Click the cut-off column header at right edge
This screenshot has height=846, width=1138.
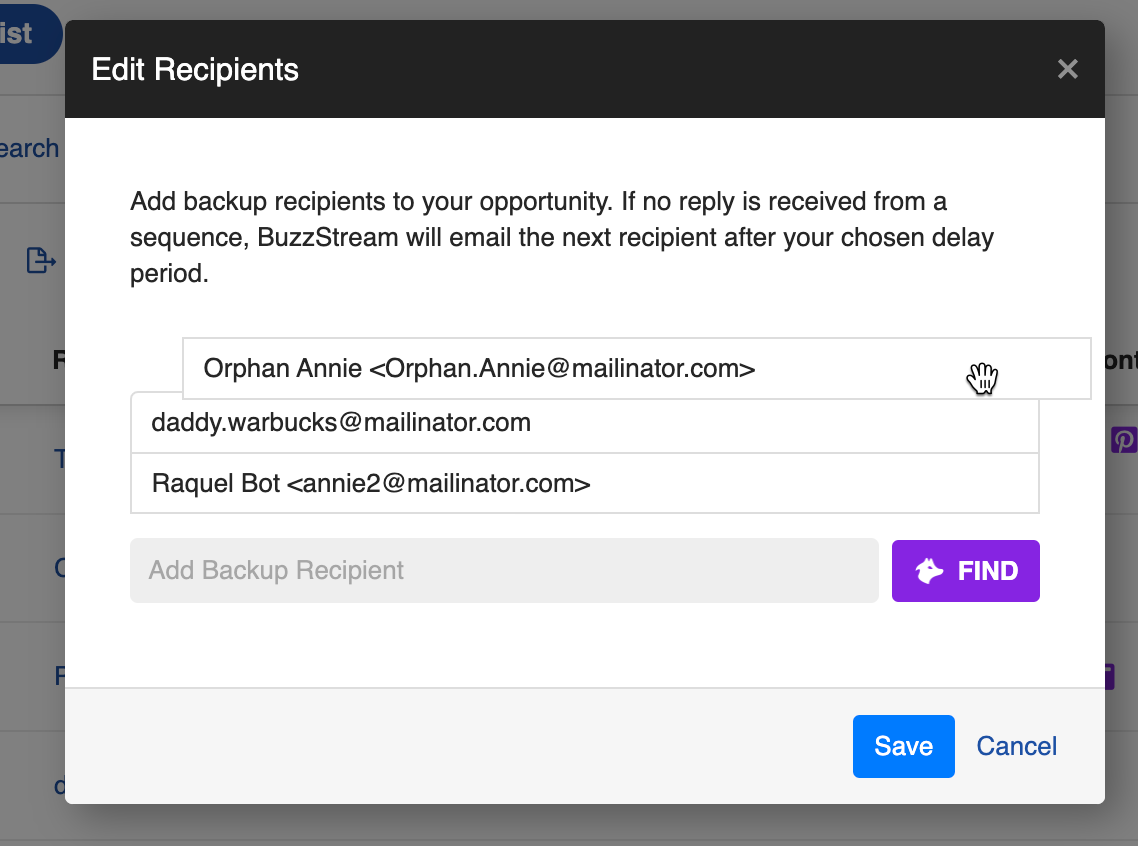click(1120, 360)
